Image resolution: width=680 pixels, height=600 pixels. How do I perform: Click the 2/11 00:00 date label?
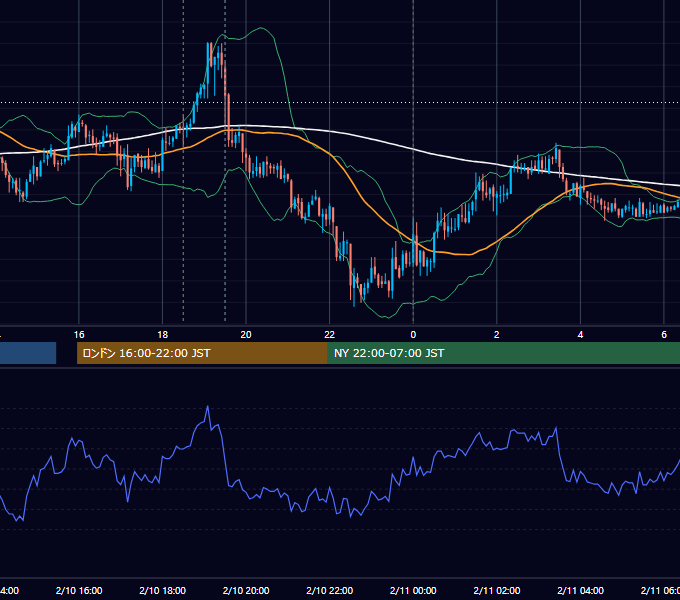click(x=413, y=590)
